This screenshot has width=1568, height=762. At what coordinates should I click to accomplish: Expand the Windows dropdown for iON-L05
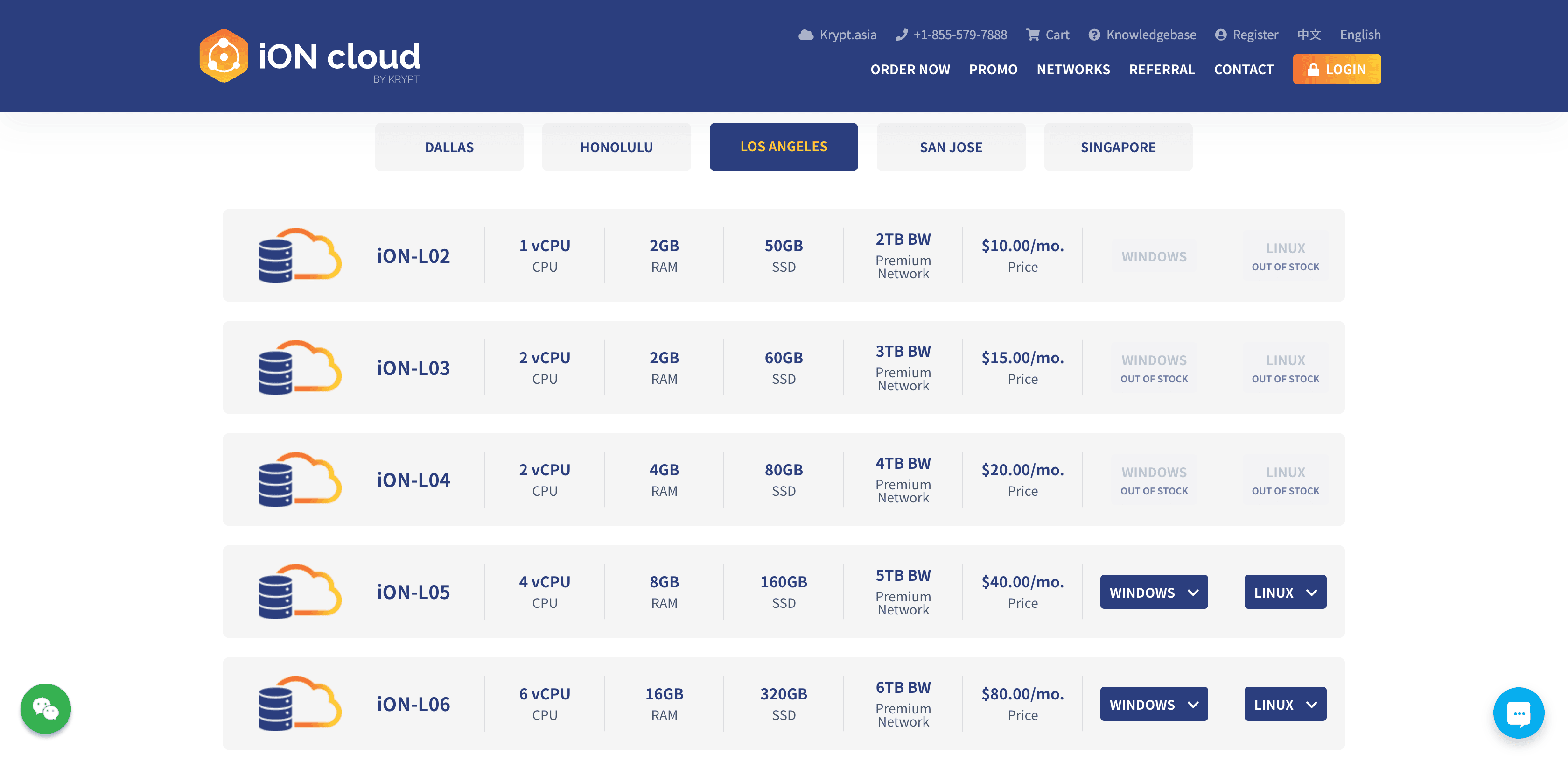(1154, 592)
